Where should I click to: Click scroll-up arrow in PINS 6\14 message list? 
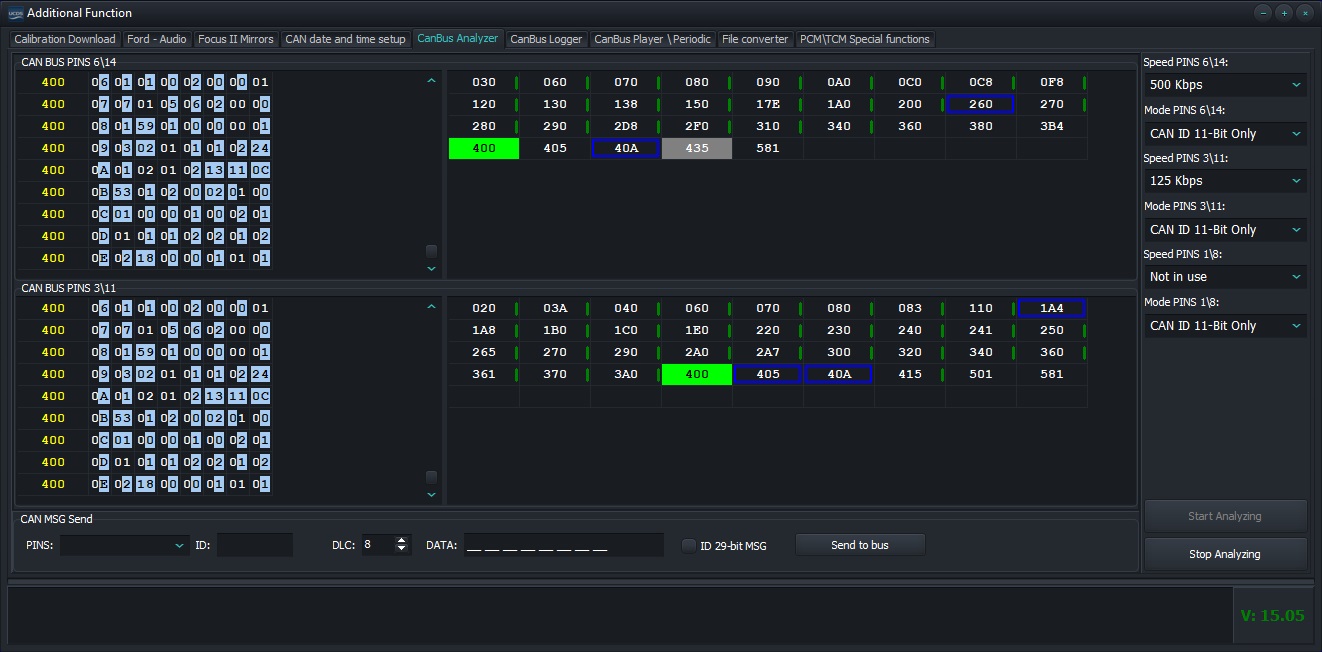click(431, 81)
